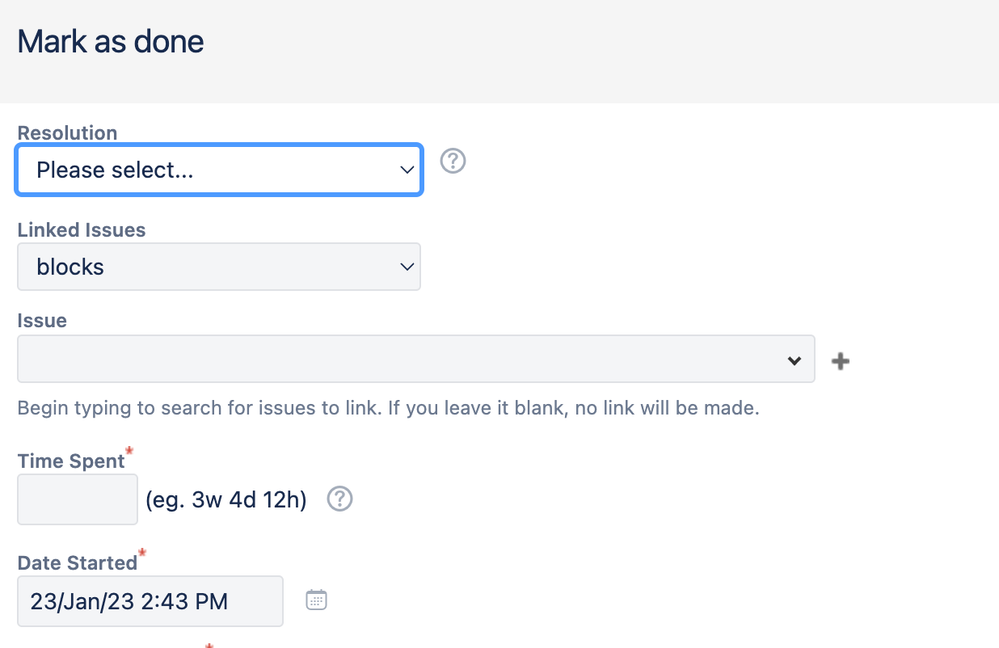The image size is (999, 648).
Task: Click the Please select placeholder text
Action: 111,170
